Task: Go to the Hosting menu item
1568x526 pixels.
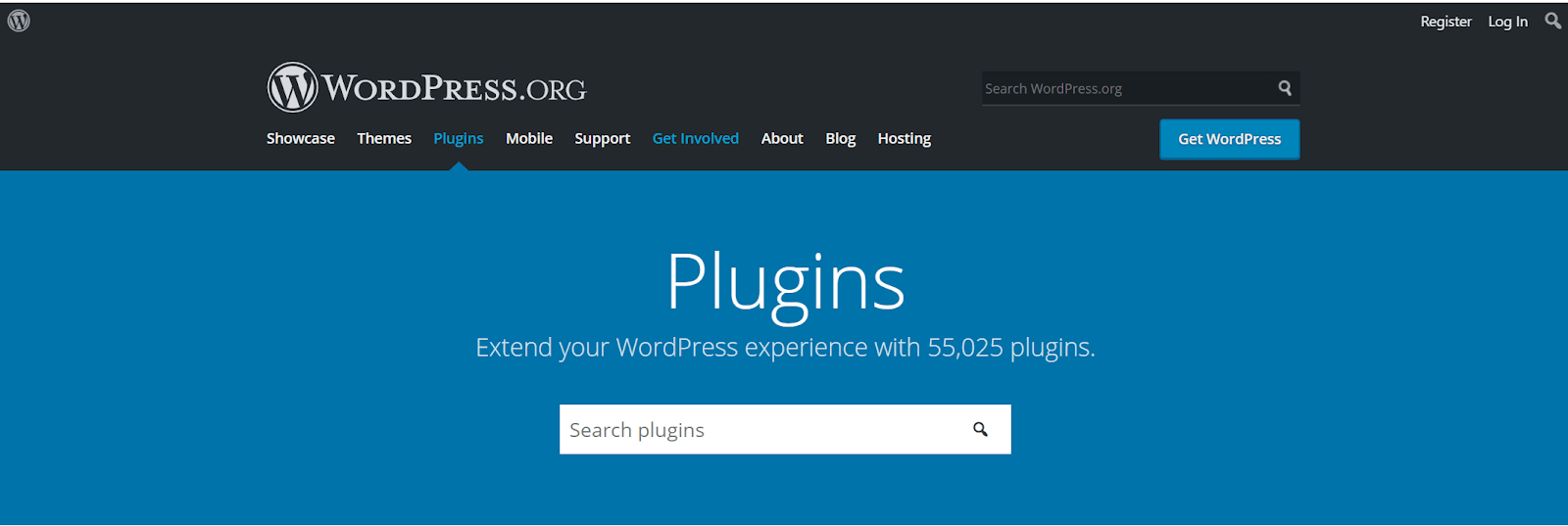Action: point(905,138)
